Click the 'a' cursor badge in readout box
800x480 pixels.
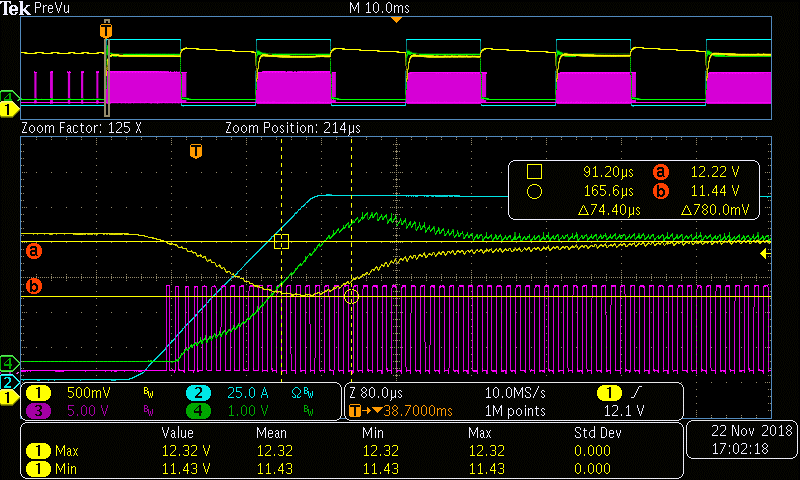point(661,172)
